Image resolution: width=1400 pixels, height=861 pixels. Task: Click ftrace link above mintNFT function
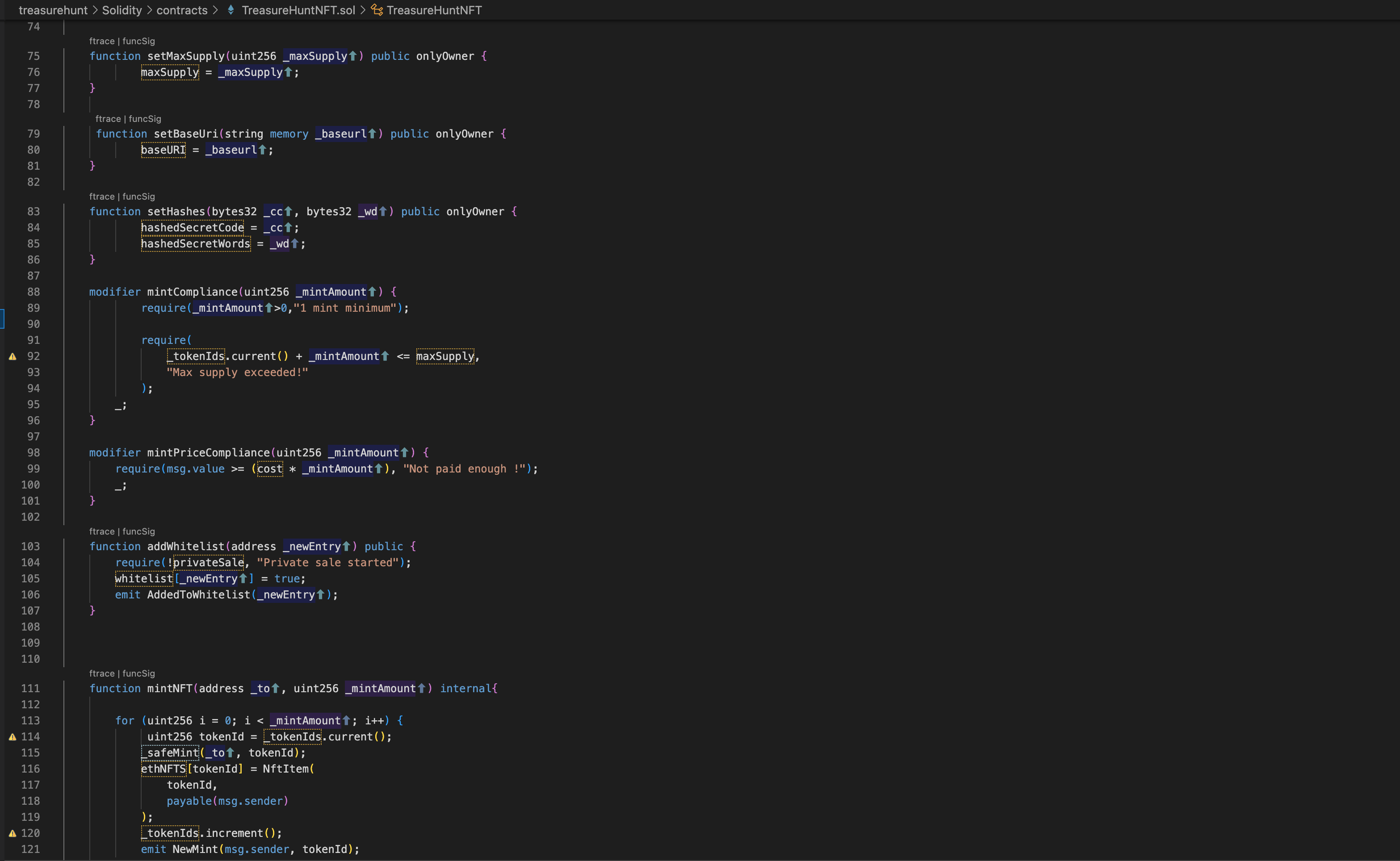click(x=101, y=673)
